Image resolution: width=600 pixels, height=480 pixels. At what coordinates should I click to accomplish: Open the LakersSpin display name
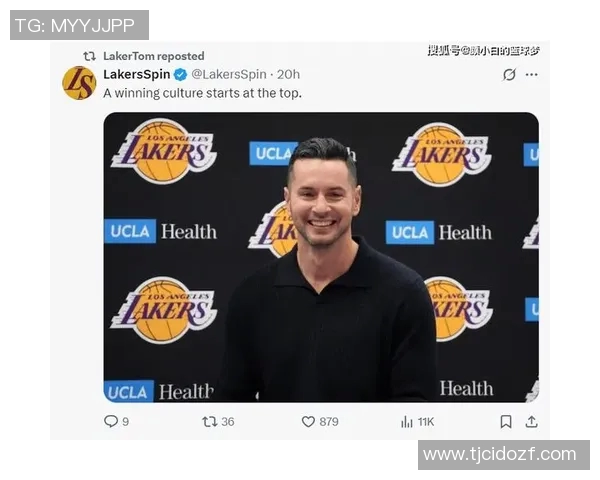point(137,74)
